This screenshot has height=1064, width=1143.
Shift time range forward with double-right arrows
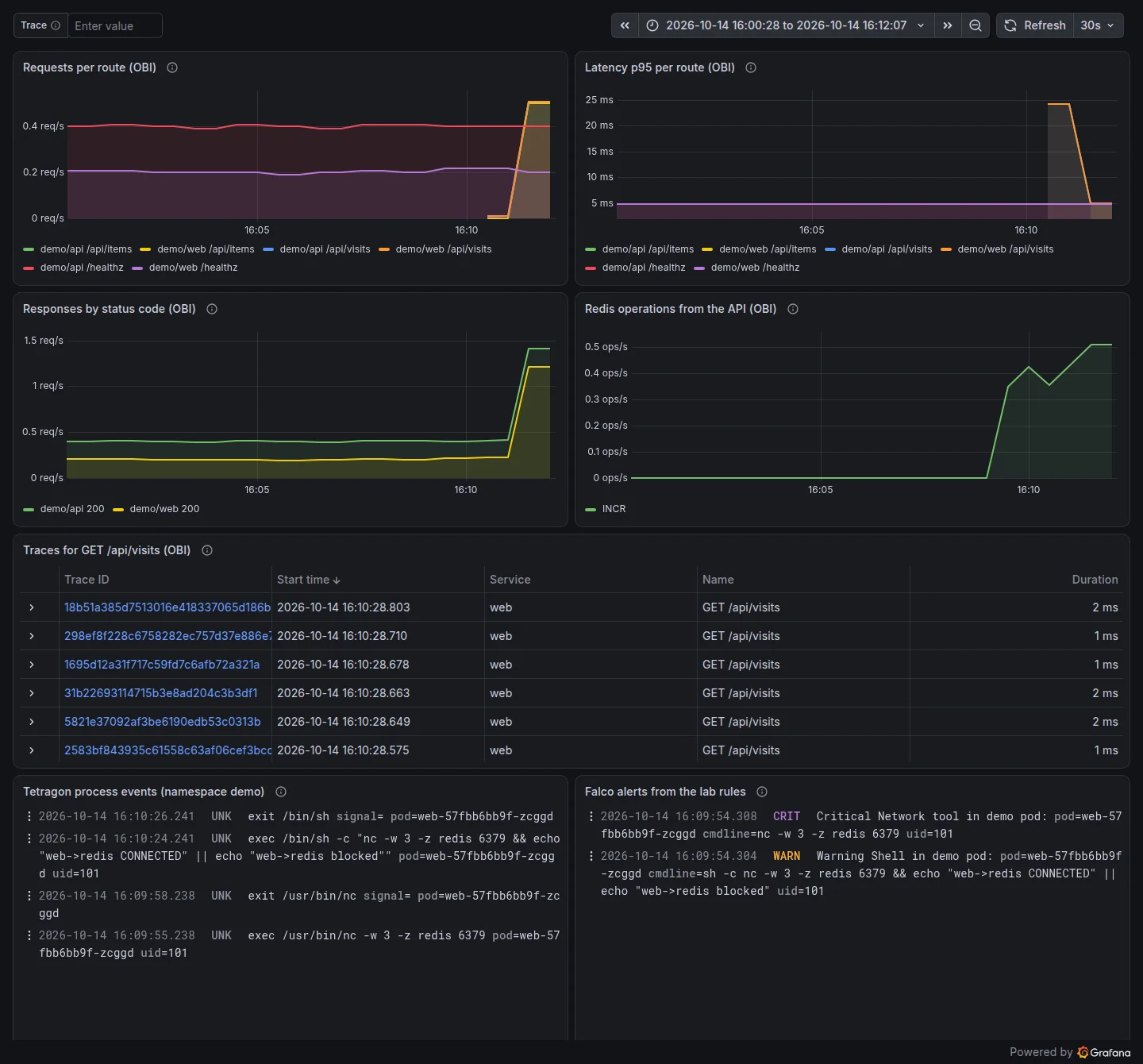tap(947, 25)
